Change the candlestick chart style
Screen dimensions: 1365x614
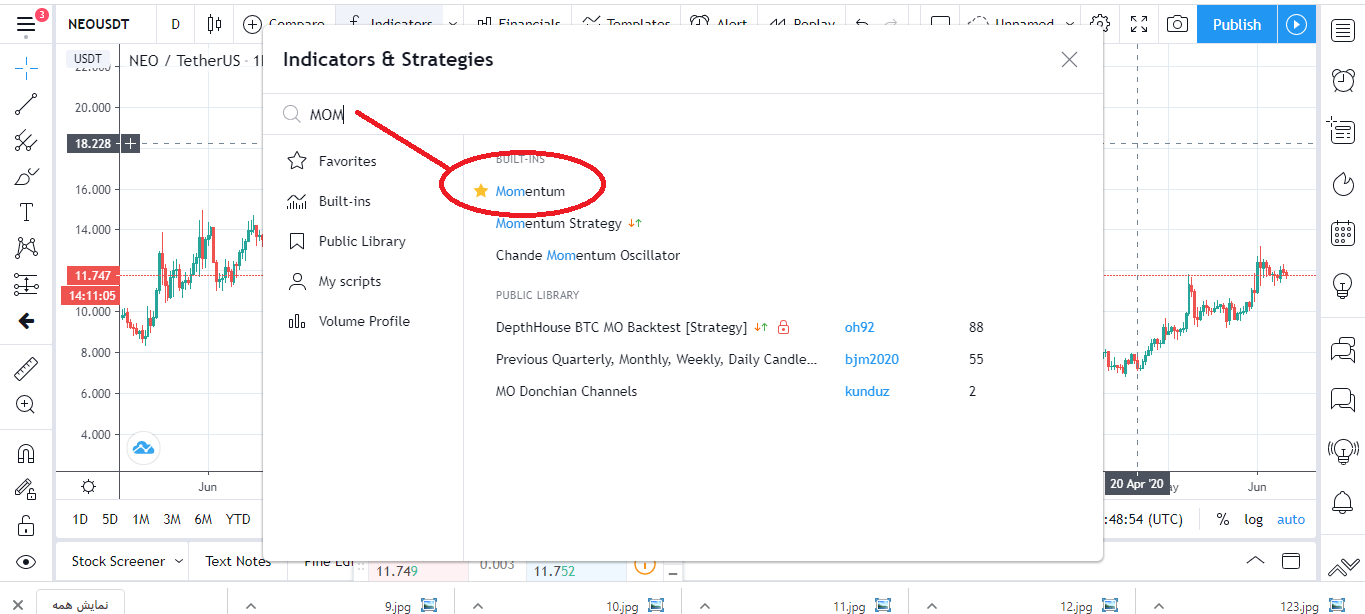[213, 24]
